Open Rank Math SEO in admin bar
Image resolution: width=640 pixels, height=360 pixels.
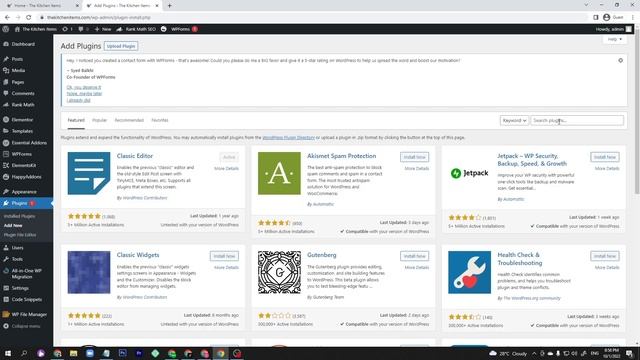point(136,29)
